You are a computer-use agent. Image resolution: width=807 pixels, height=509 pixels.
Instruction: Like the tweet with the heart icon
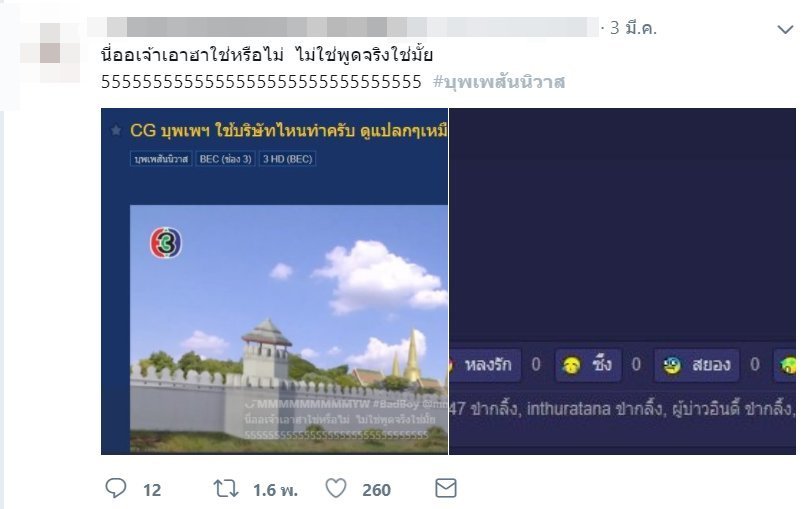click(x=336, y=488)
